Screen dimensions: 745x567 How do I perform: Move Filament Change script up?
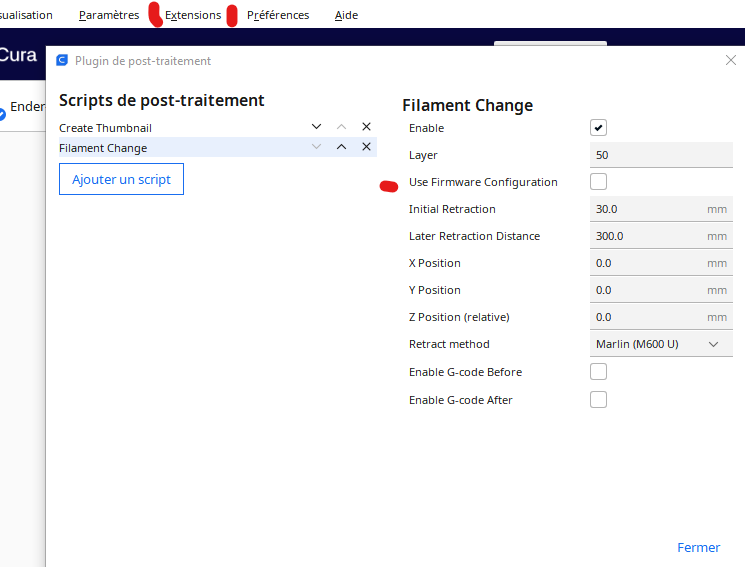[341, 147]
